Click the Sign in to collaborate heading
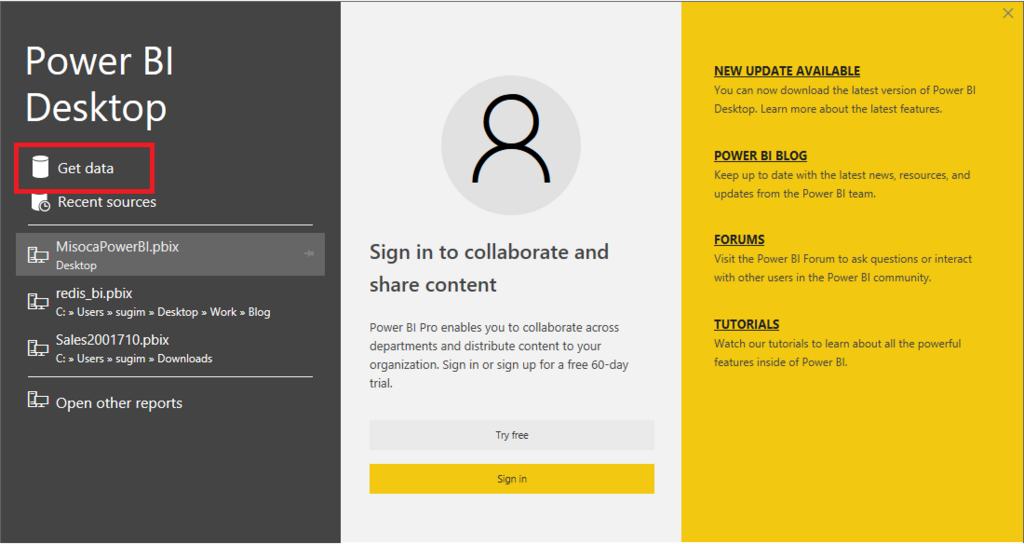1024x544 pixels. [x=488, y=268]
